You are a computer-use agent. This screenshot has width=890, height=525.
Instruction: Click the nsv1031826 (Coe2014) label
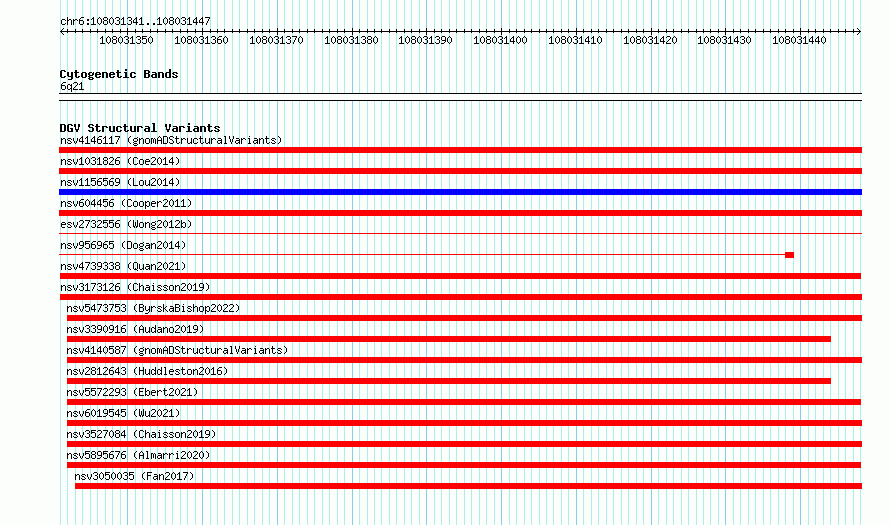coord(120,161)
